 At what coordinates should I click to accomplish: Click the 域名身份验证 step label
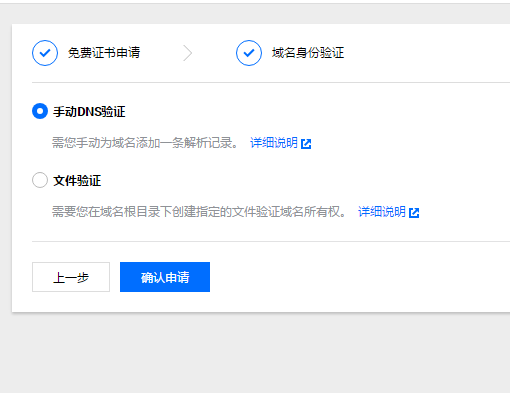click(308, 53)
